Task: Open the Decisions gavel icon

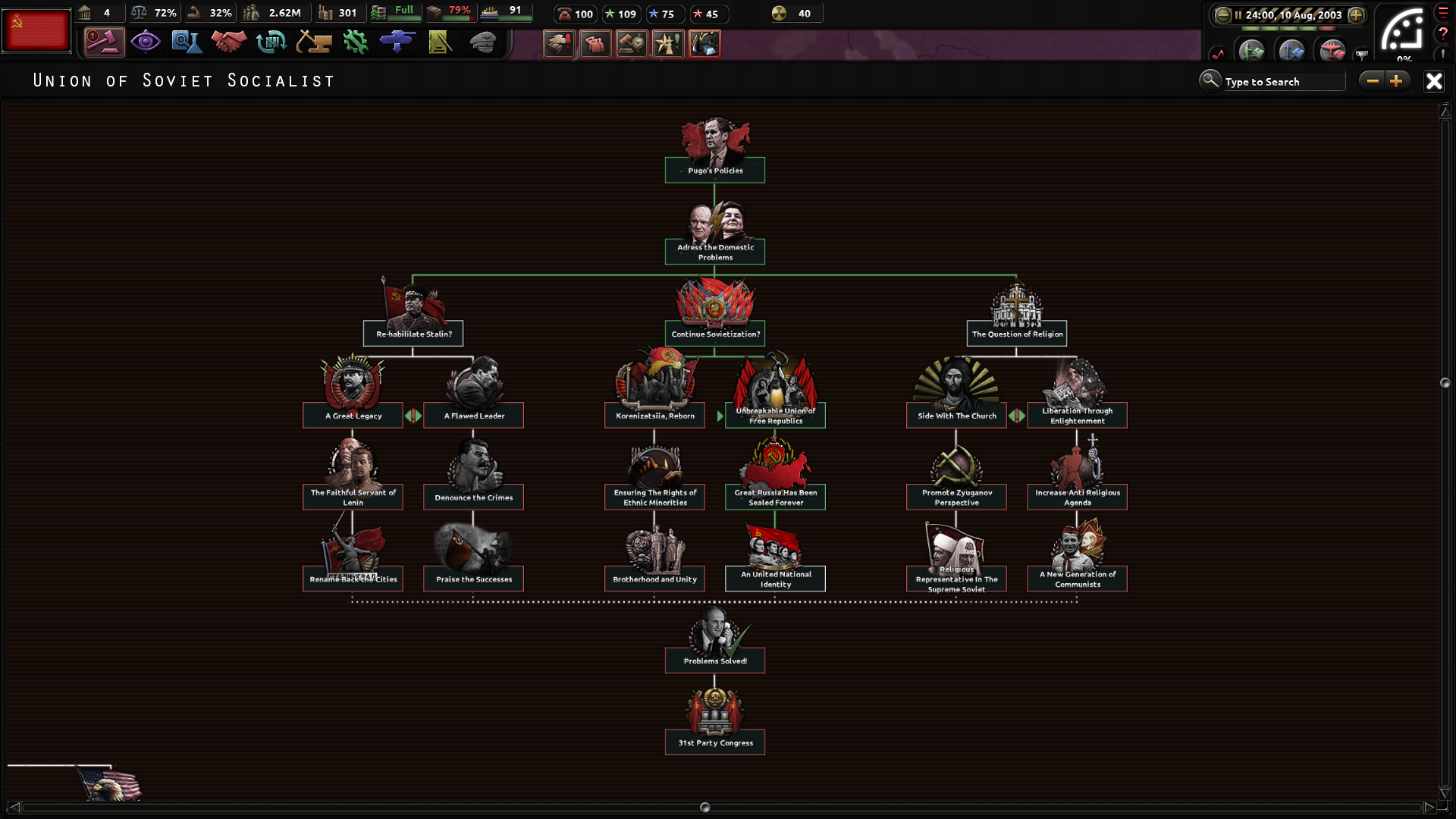Action: 104,42
